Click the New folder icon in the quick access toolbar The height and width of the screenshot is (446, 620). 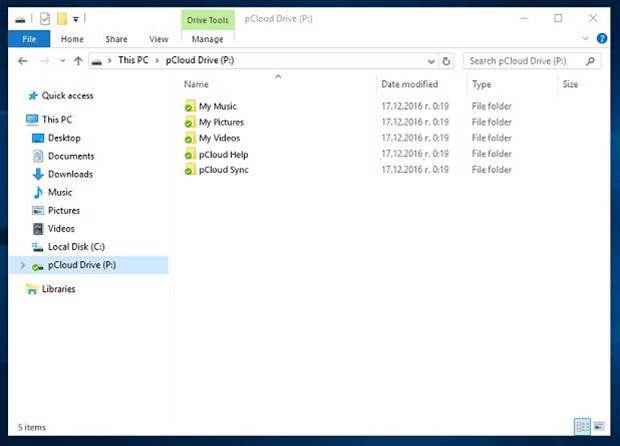pos(62,19)
